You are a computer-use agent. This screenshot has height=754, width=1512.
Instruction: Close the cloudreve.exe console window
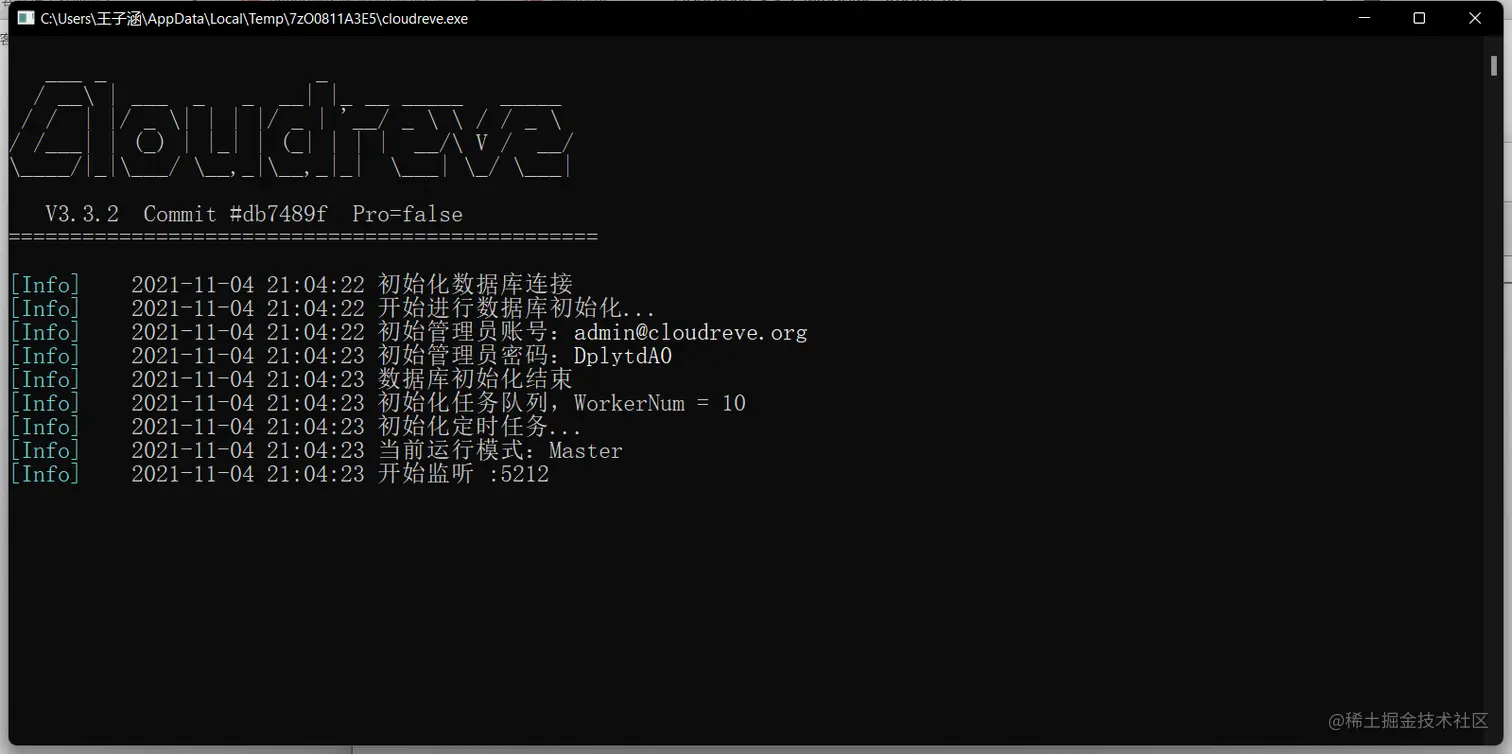pyautogui.click(x=1475, y=18)
